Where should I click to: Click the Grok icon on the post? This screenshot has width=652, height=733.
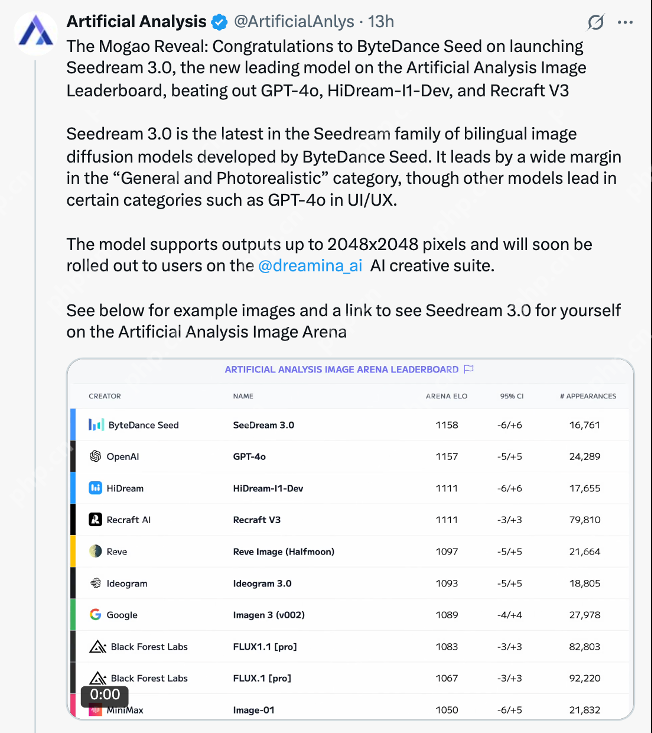pos(595,22)
